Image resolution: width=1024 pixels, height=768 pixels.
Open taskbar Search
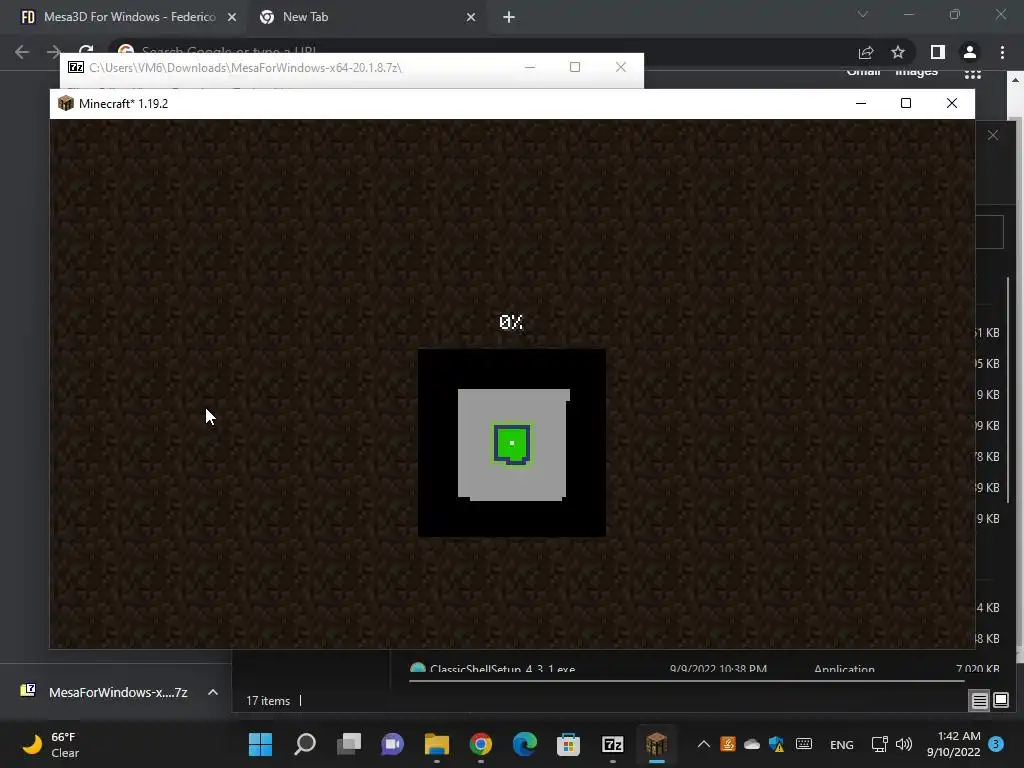[305, 744]
